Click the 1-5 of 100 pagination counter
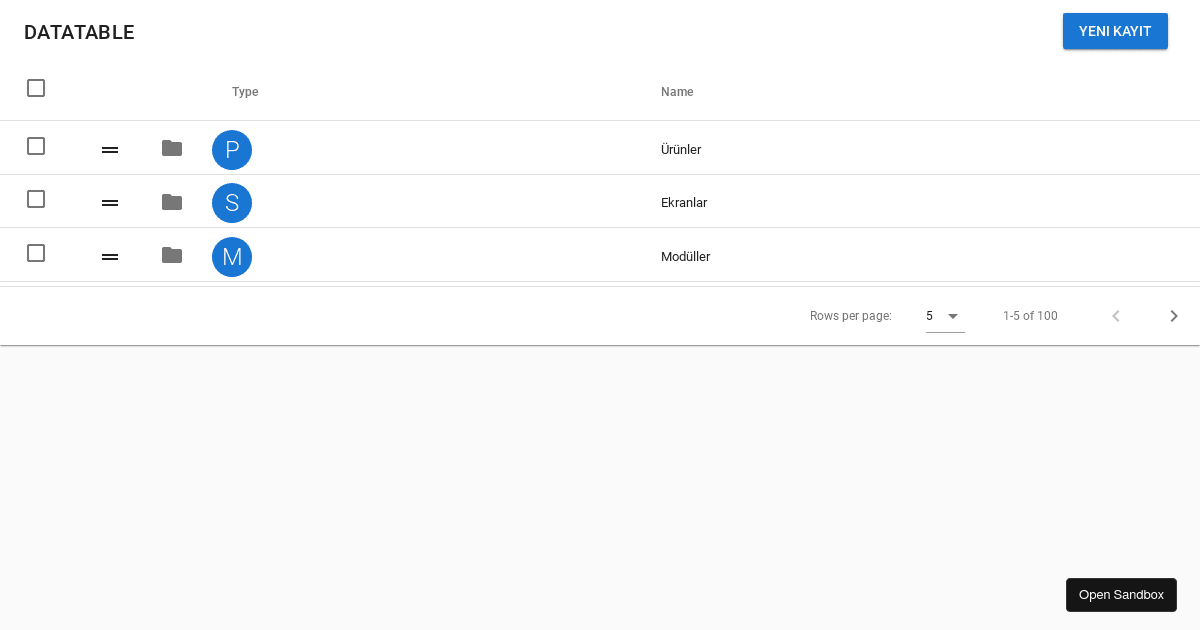This screenshot has height=630, width=1200. [x=1030, y=315]
